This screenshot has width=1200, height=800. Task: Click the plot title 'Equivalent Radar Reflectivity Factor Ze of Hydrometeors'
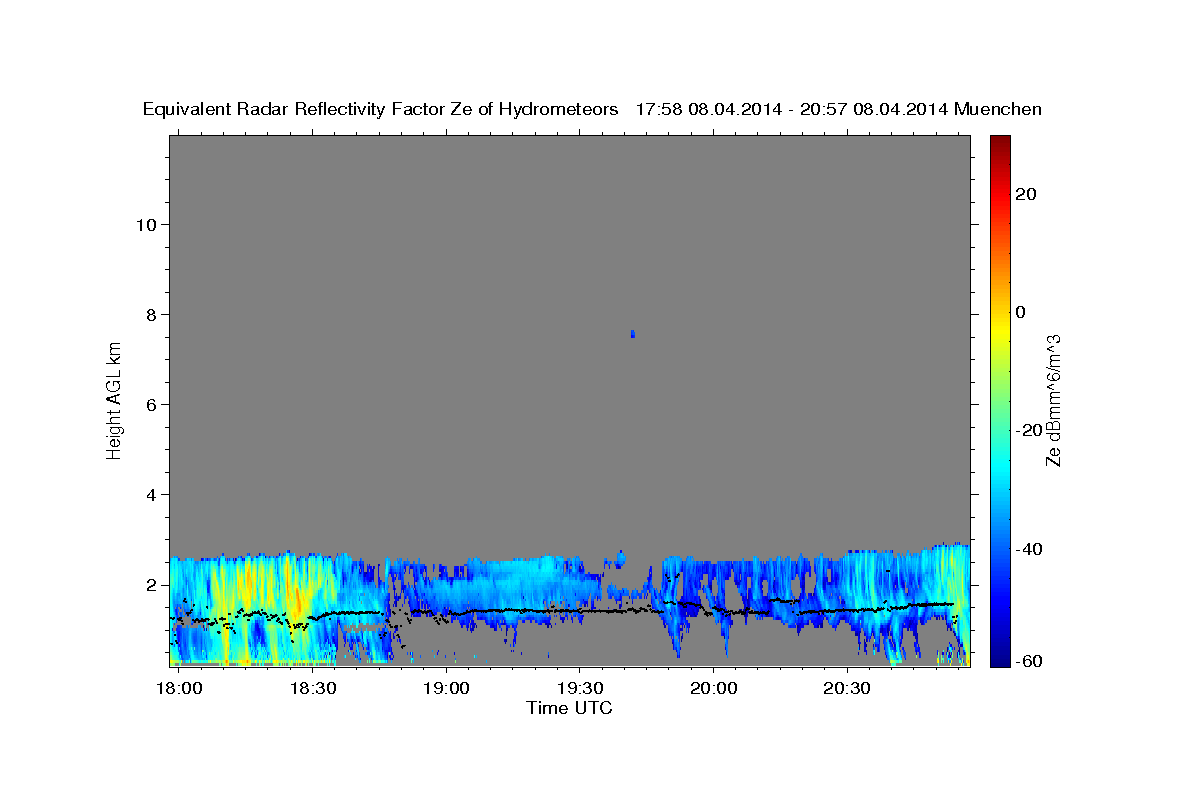tap(381, 110)
